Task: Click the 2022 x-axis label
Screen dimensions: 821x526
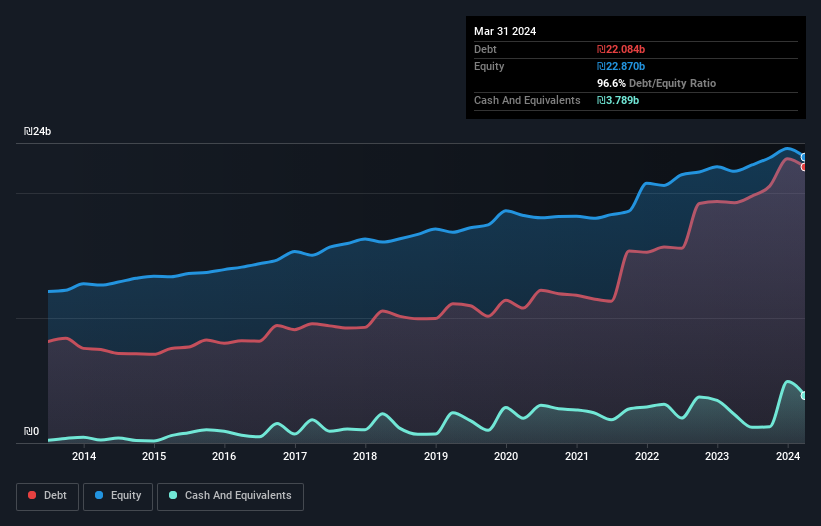Action: [647, 456]
